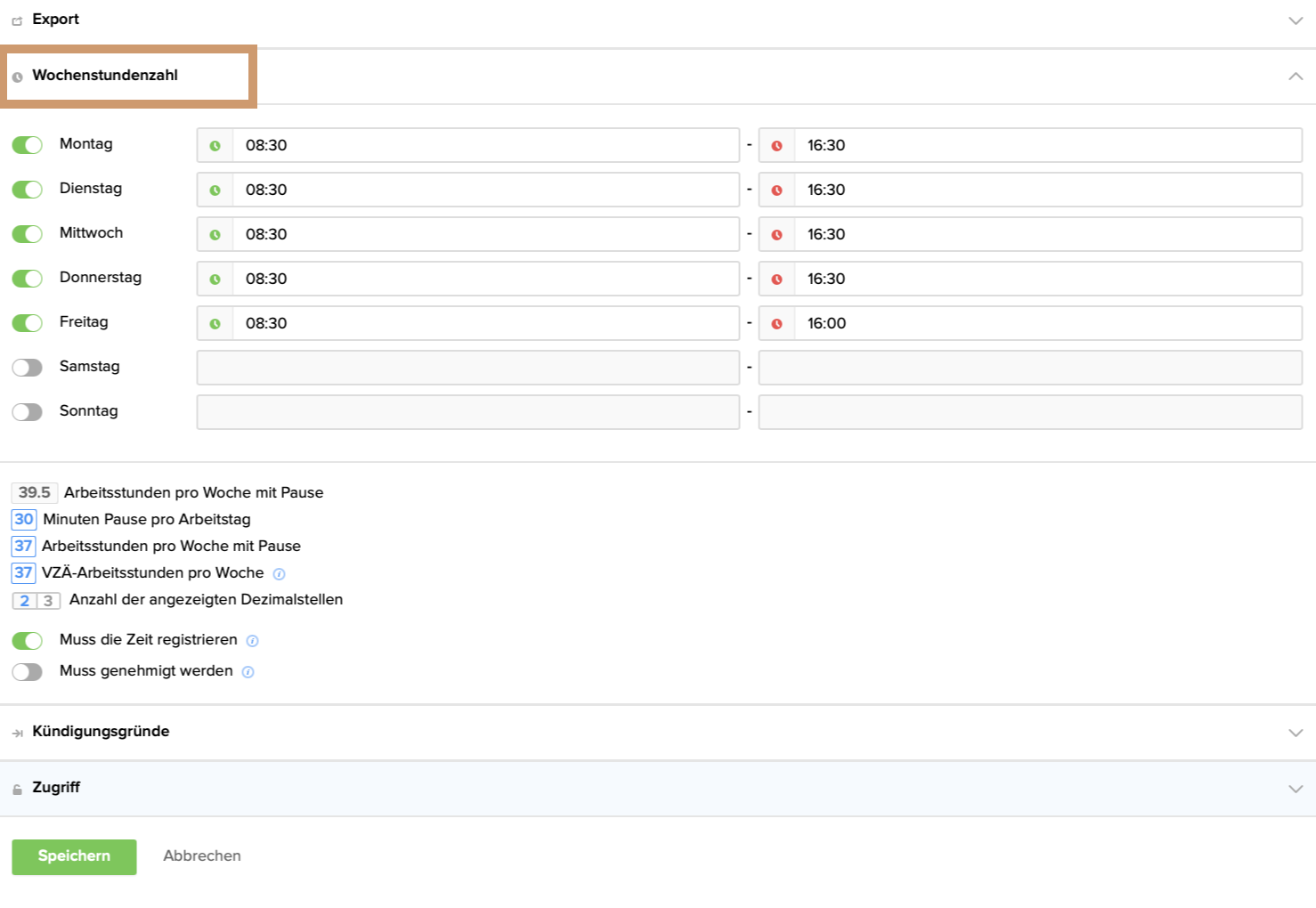Click info icon beside Muss die Zeit registrieren

(252, 641)
